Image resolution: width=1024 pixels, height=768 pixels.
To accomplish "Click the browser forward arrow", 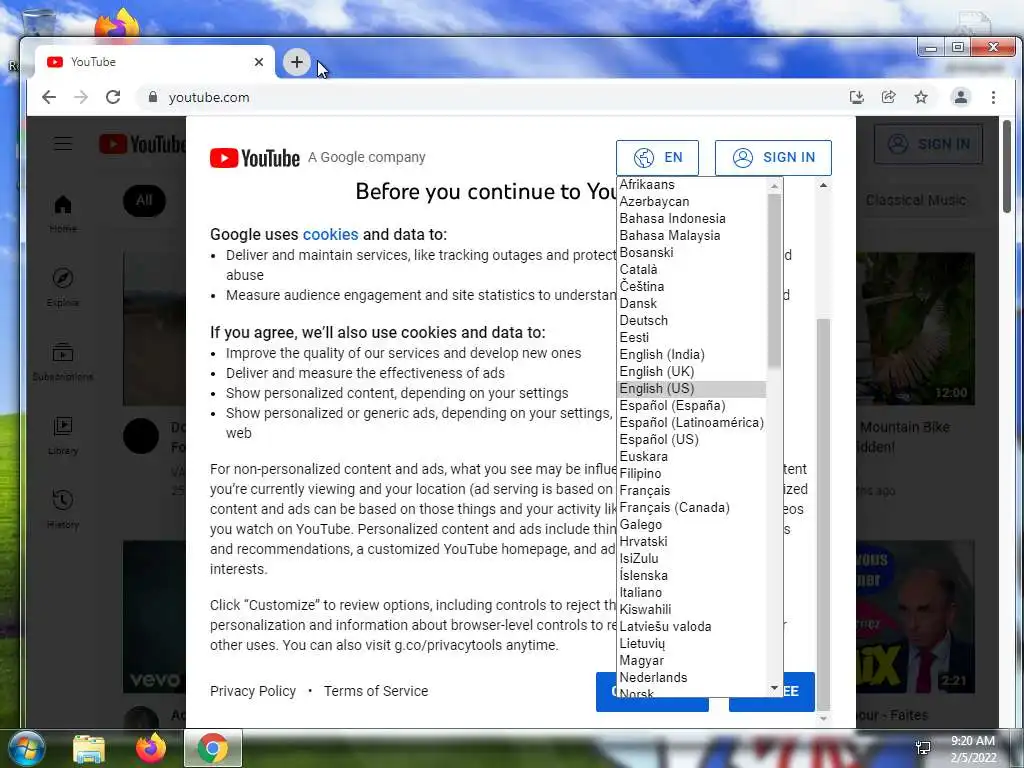I will click(x=81, y=97).
